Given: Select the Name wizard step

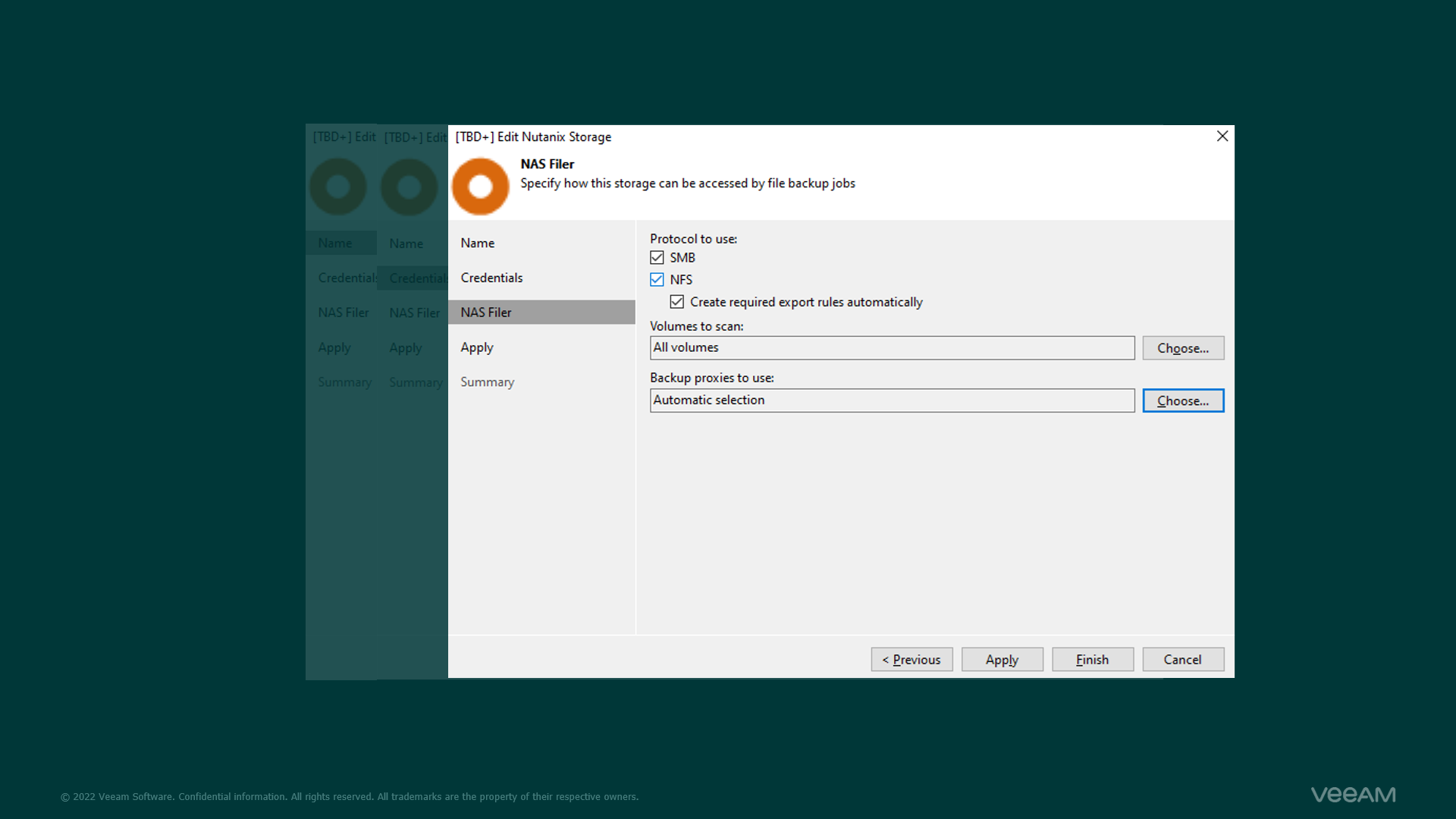Looking at the screenshot, I should click(x=541, y=243).
